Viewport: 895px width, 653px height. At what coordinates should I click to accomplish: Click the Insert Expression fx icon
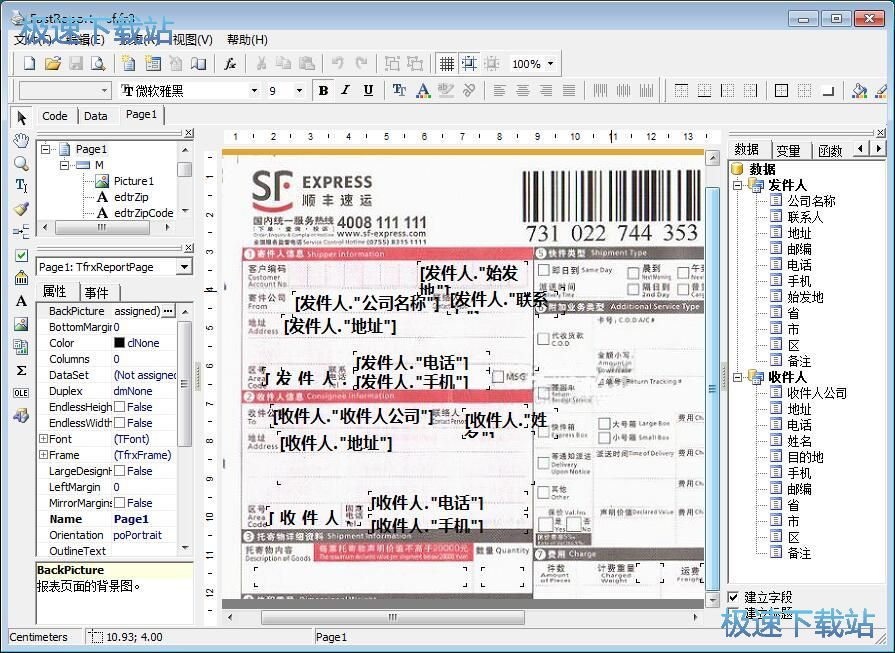[x=229, y=63]
